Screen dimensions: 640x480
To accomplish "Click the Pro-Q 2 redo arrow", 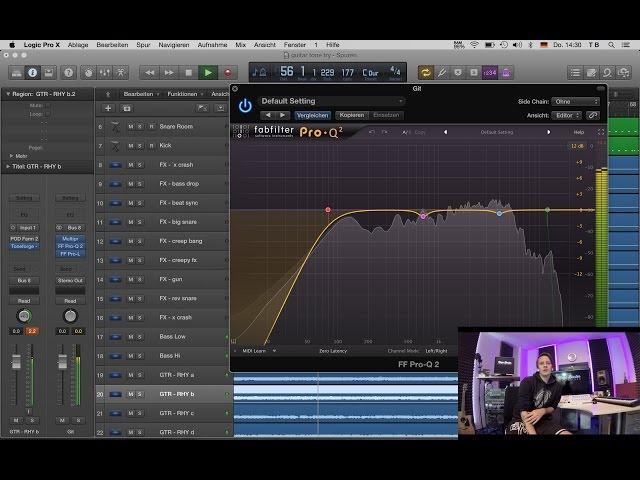I will click(x=384, y=132).
